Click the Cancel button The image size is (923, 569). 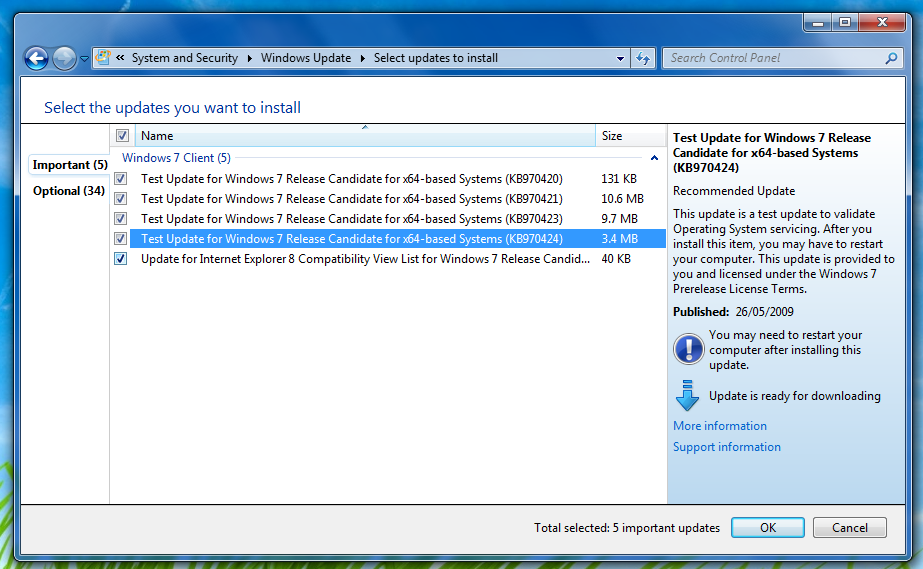[x=849, y=527]
